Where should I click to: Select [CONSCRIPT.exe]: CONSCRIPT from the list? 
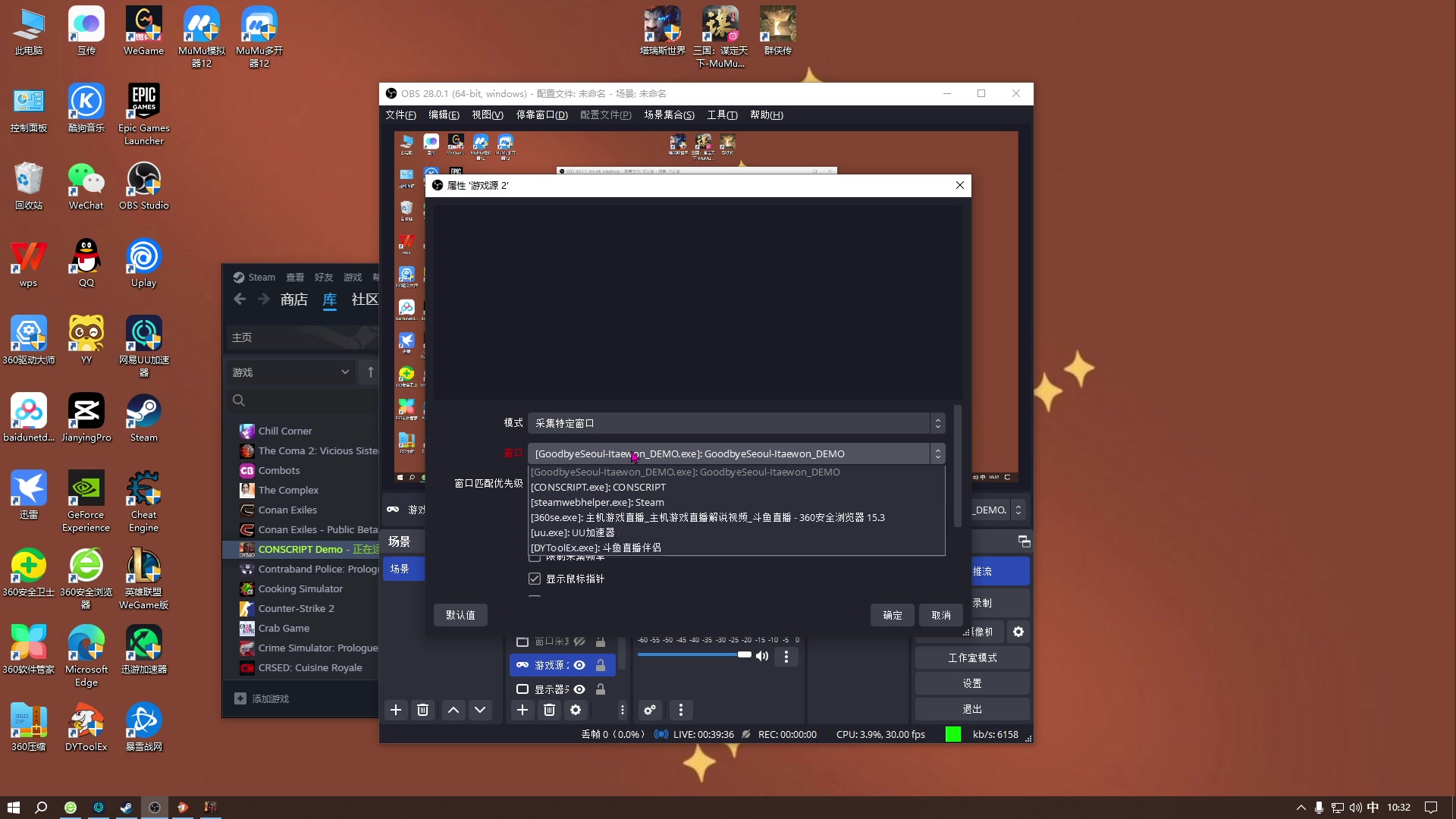738,487
